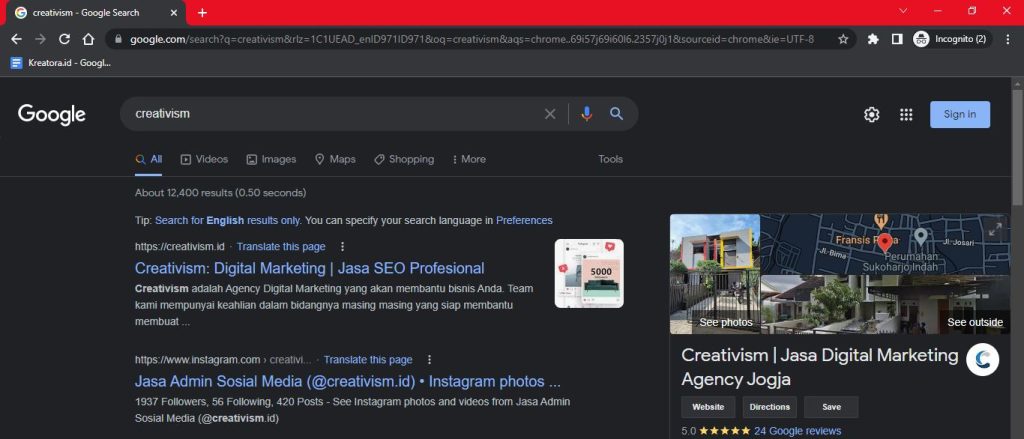The image size is (1024, 439).
Task: Open the Website button in knowledge panel
Action: 708,407
